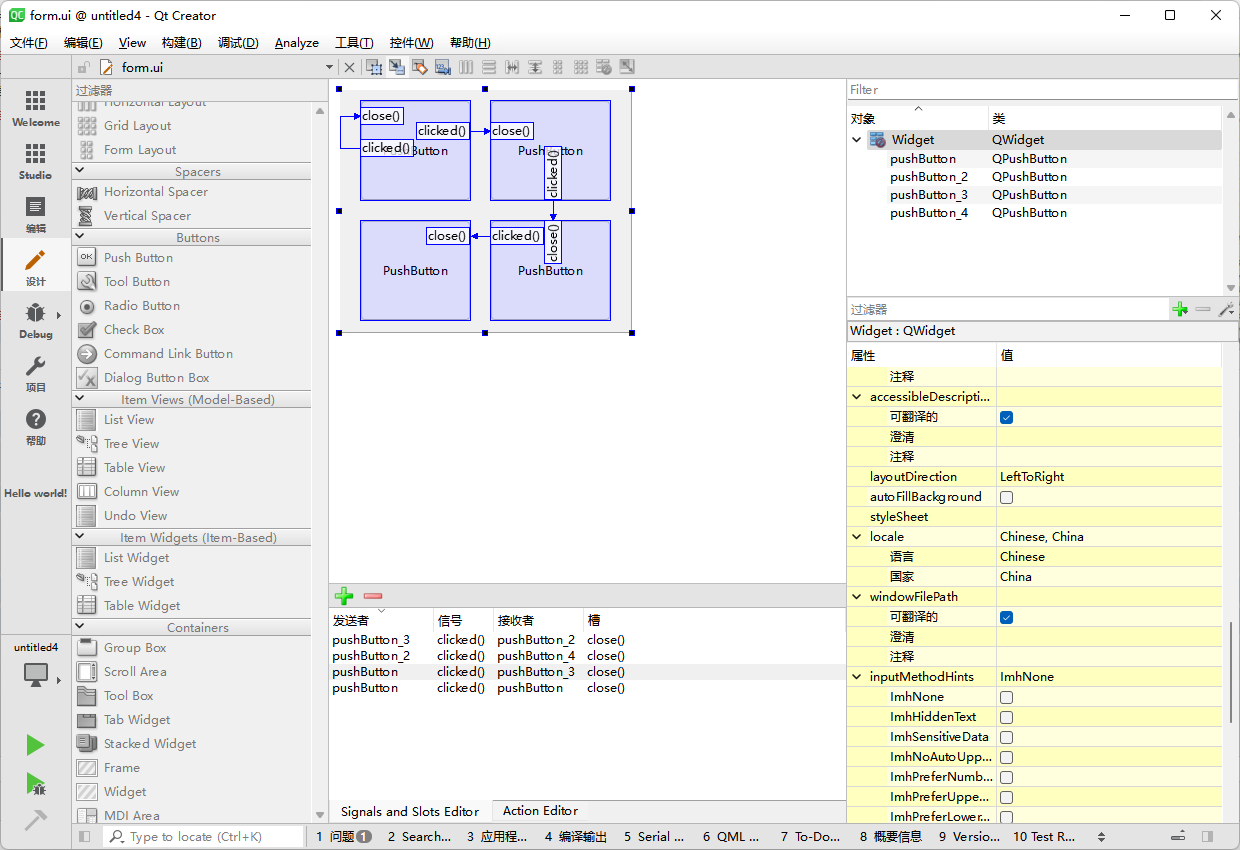This screenshot has width=1240, height=850.
Task: Open the Welcome mode
Action: 35,108
